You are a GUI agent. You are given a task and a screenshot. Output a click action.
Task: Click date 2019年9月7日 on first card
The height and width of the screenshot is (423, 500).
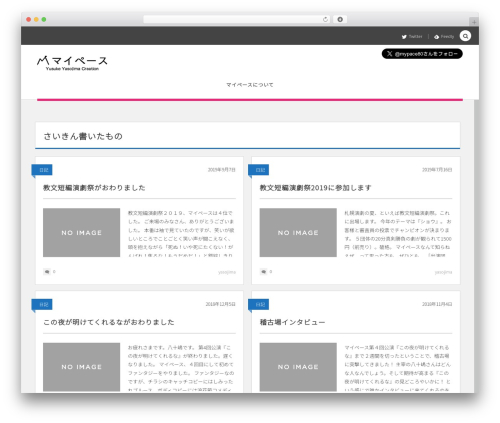coord(222,170)
